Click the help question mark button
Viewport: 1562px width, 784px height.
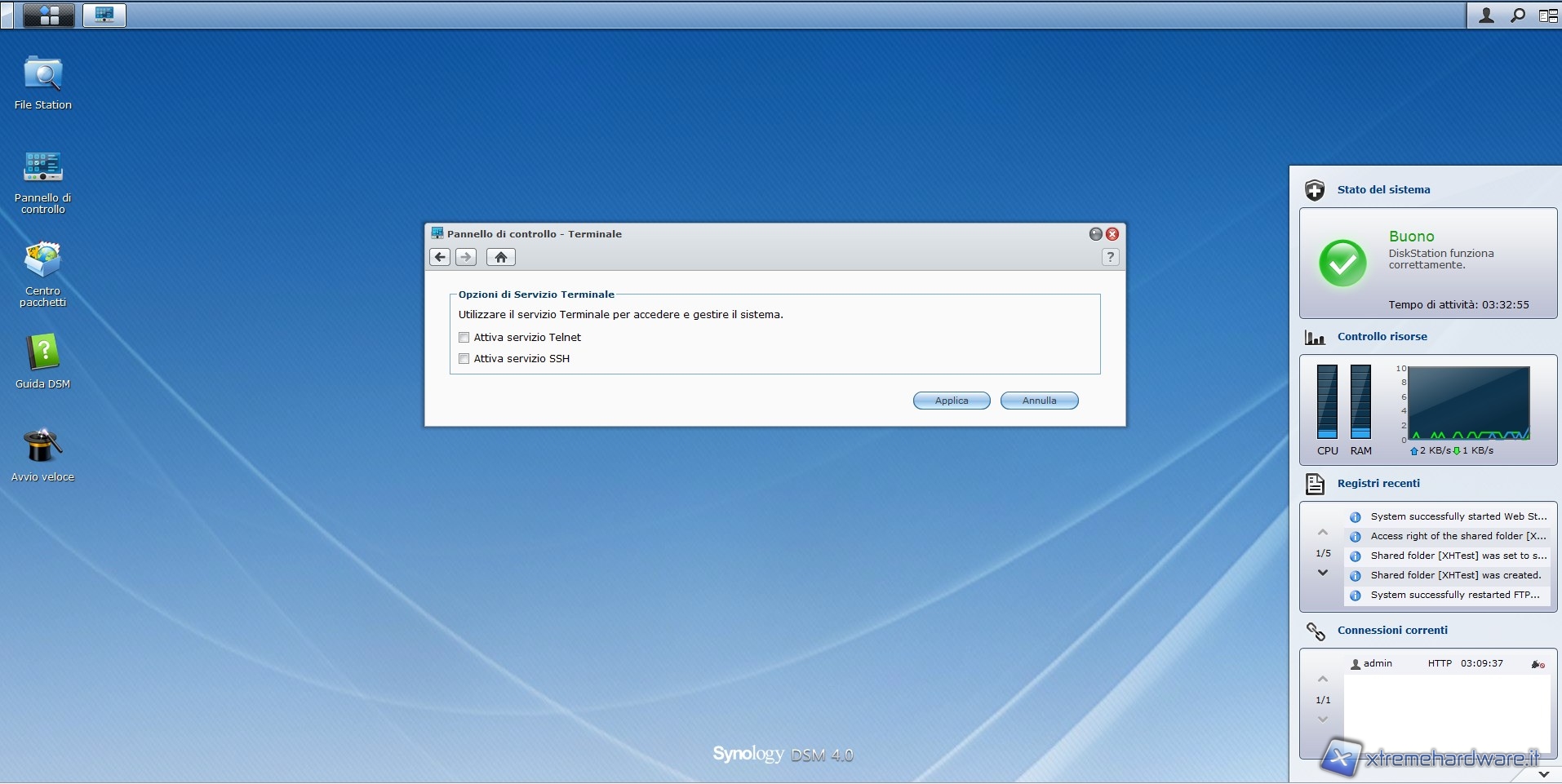(x=1110, y=257)
